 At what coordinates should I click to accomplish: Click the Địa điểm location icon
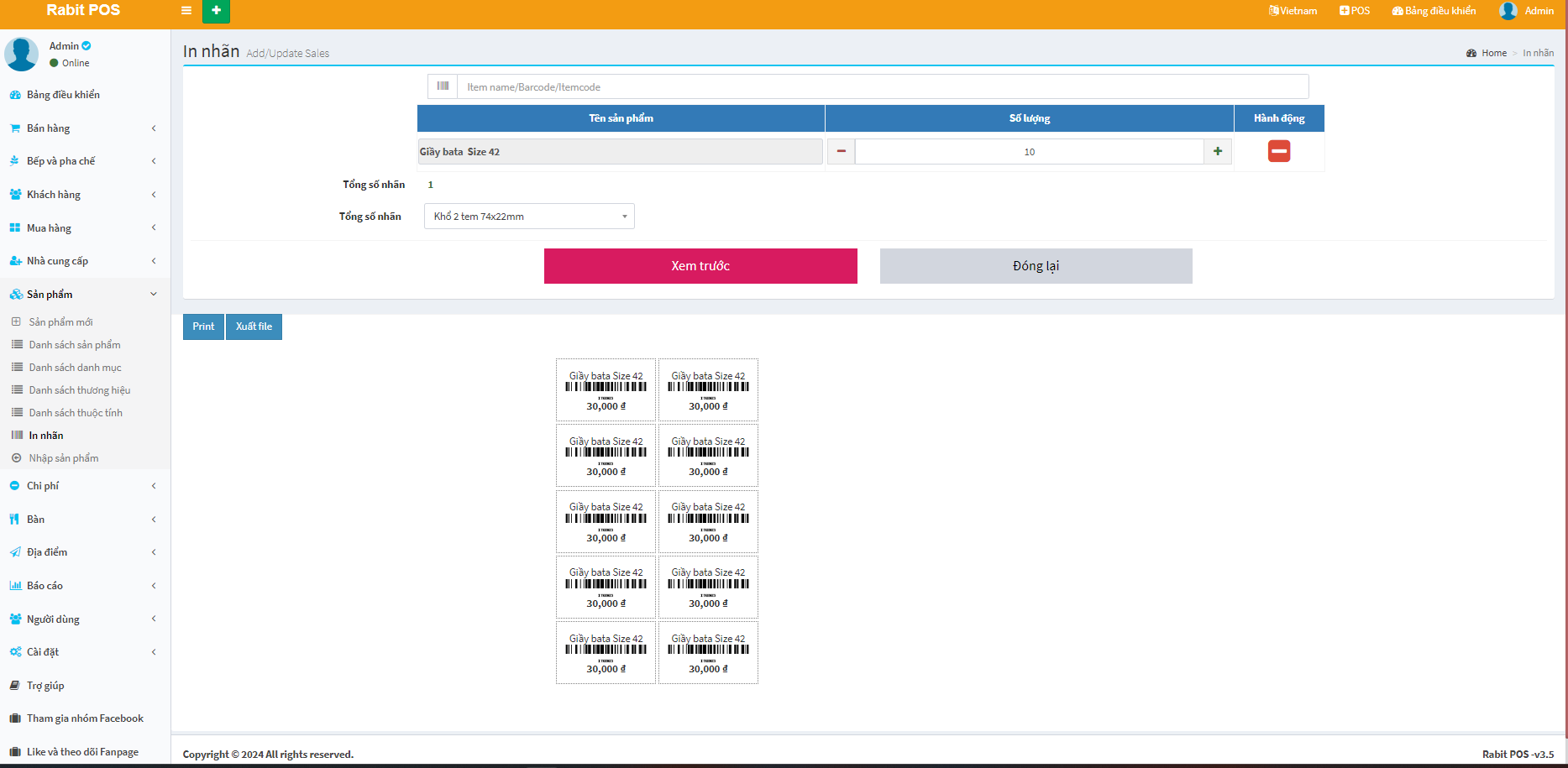[x=15, y=552]
